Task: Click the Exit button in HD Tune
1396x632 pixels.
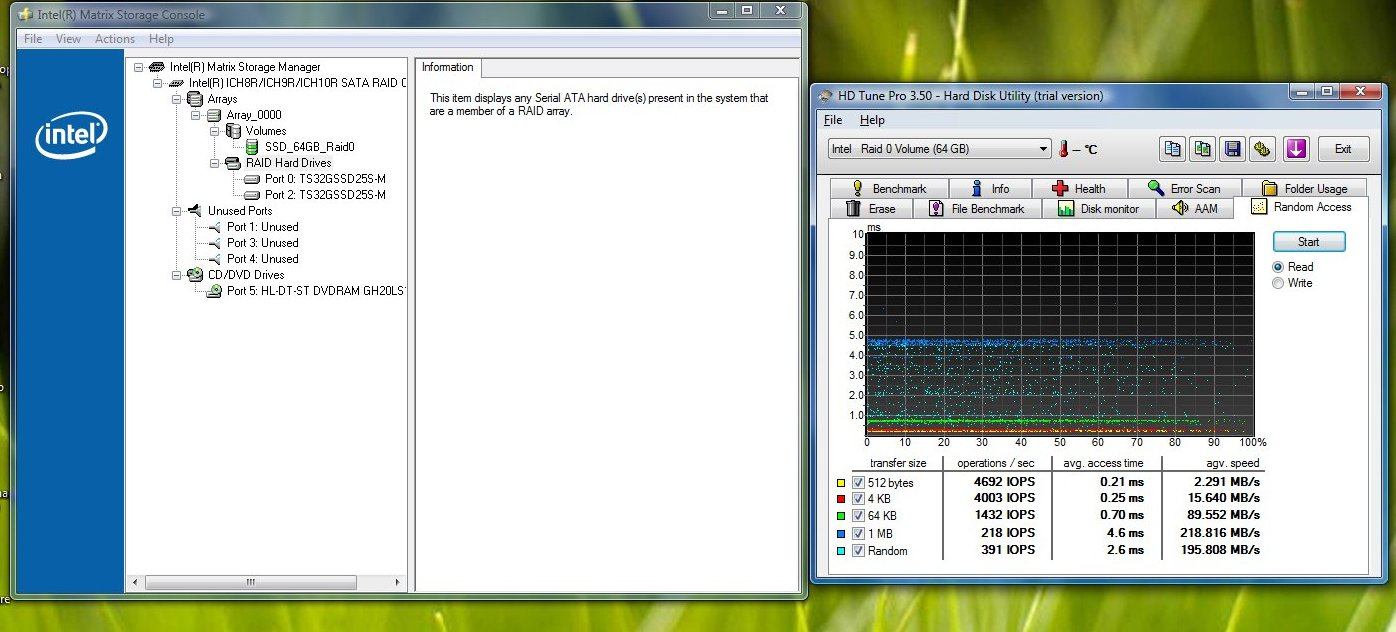Action: click(1343, 149)
